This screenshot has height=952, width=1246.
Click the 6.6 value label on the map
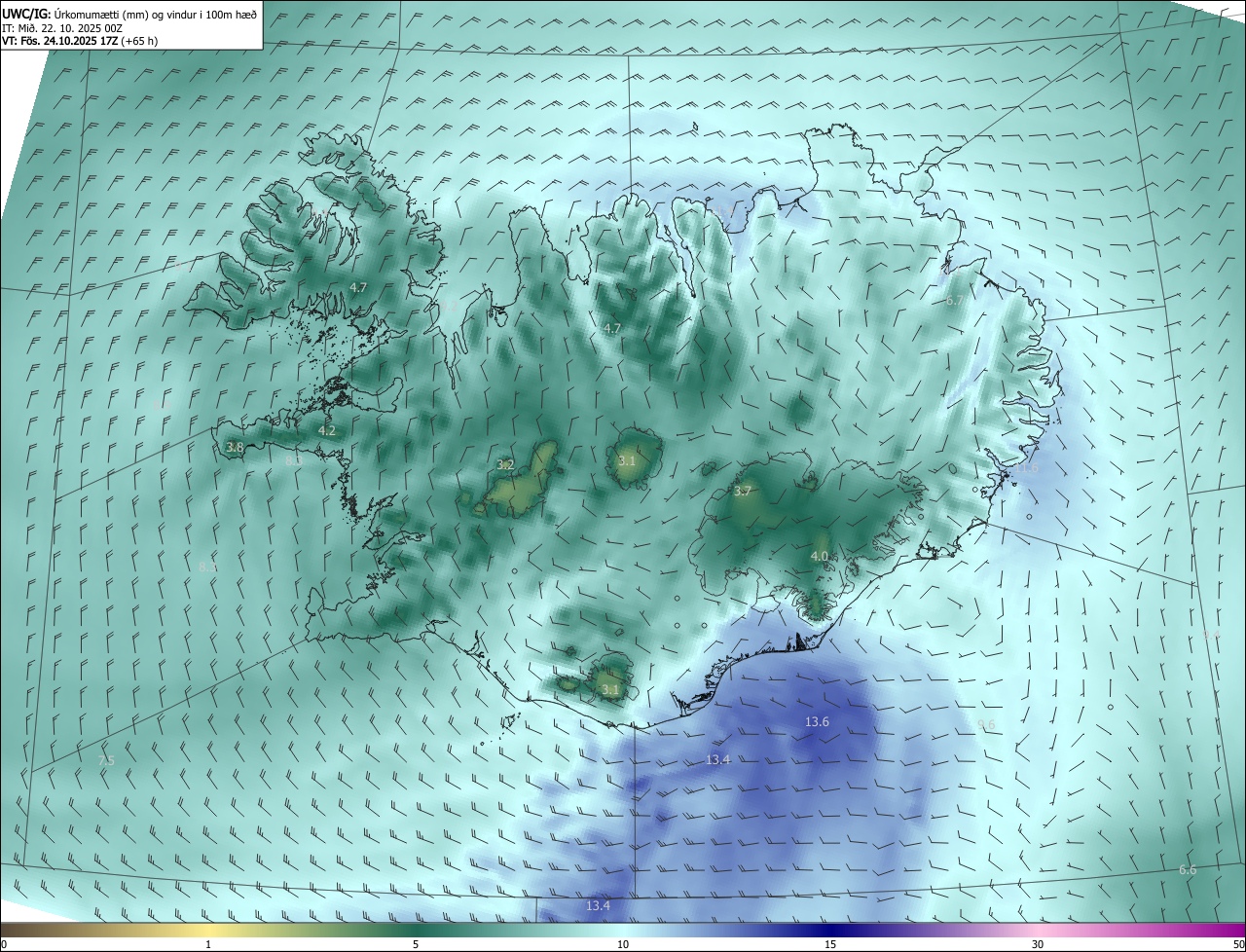1188,870
